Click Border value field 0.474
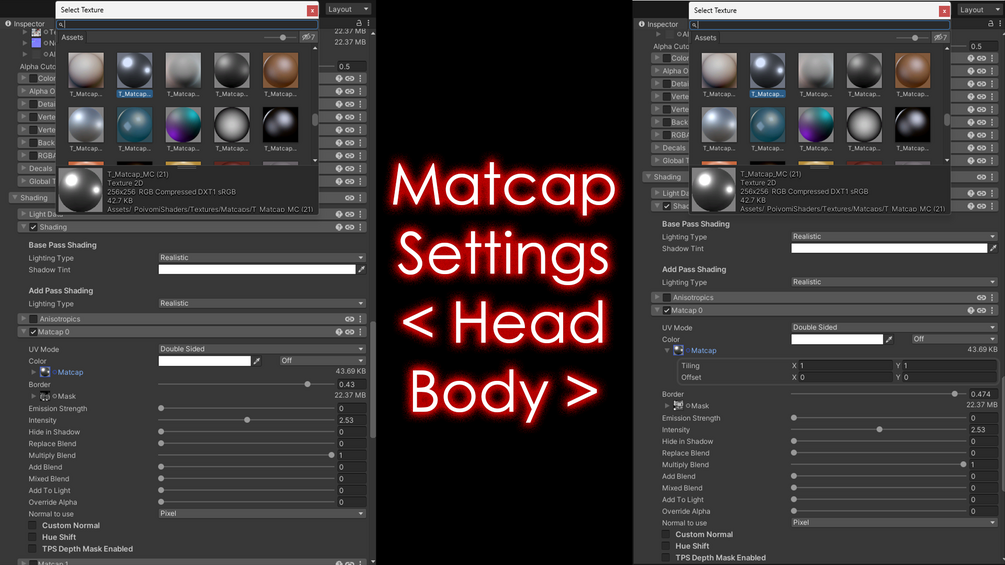Viewport: 1005px width, 565px height. [983, 394]
